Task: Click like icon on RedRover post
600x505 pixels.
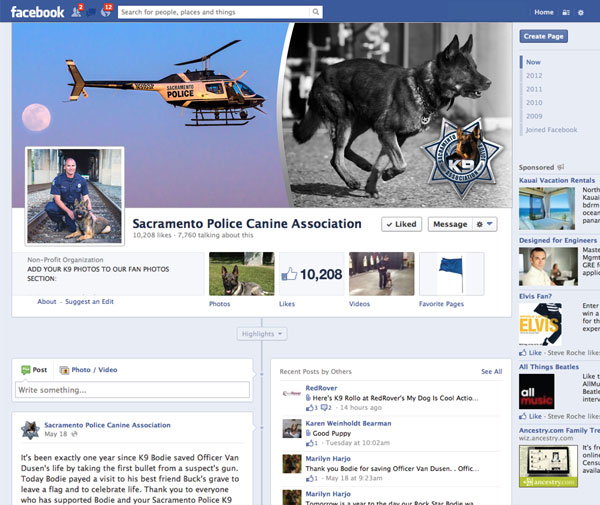Action: point(309,408)
